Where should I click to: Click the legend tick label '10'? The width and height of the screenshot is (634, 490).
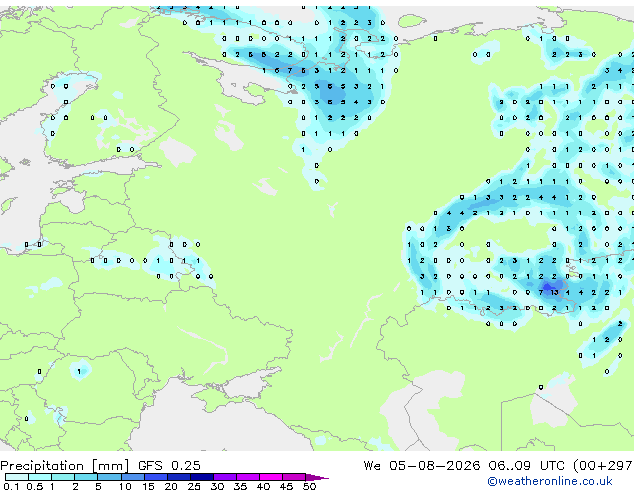click(x=125, y=486)
